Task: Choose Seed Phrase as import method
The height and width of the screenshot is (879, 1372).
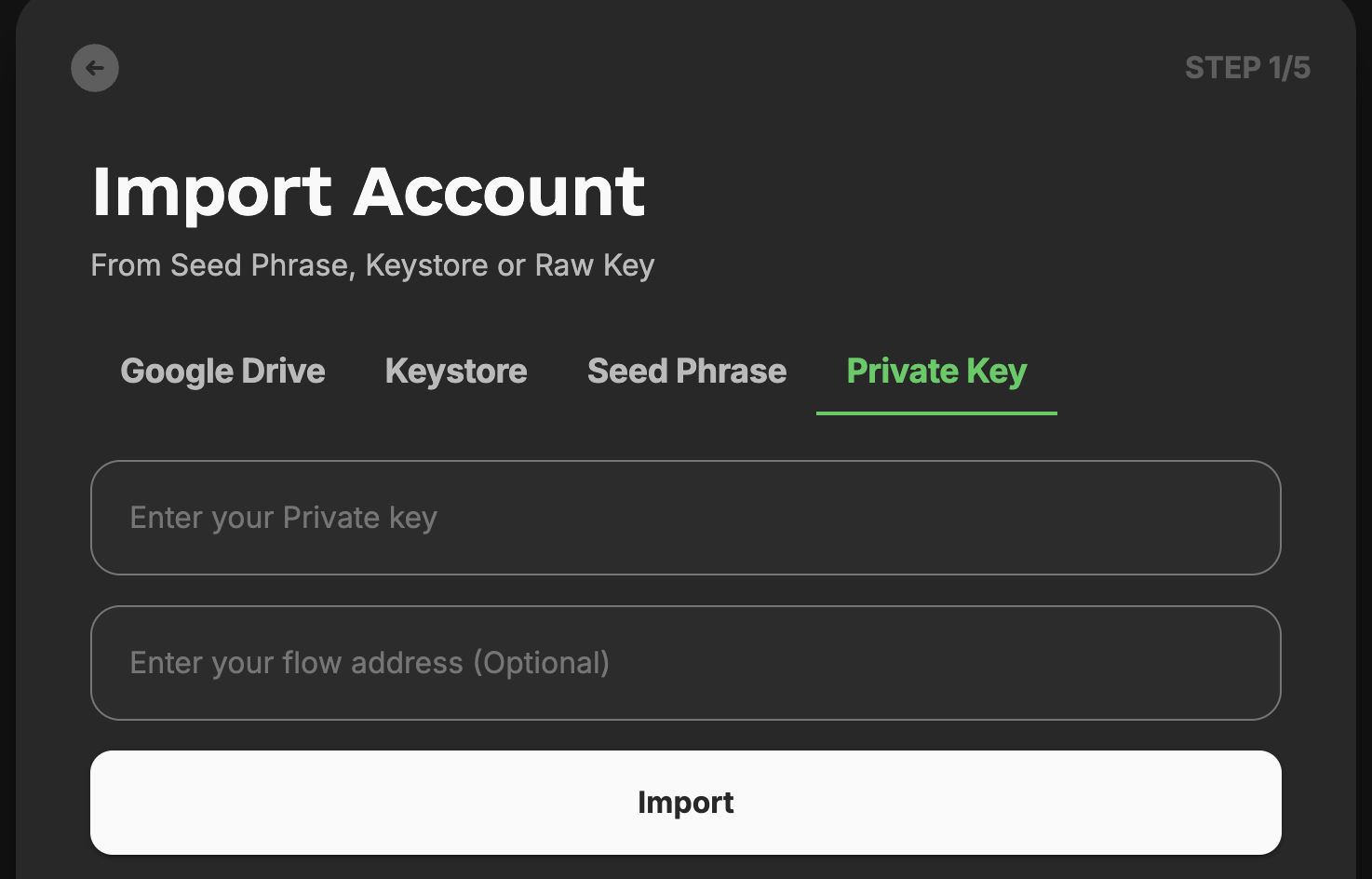Action: pos(687,372)
